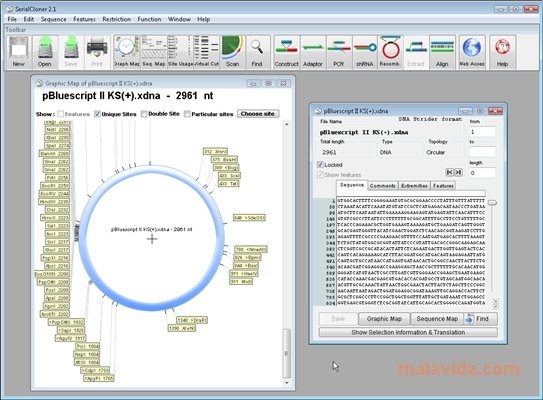Uncheck the Locked checkbox
The width and height of the screenshot is (543, 400).
pos(320,165)
